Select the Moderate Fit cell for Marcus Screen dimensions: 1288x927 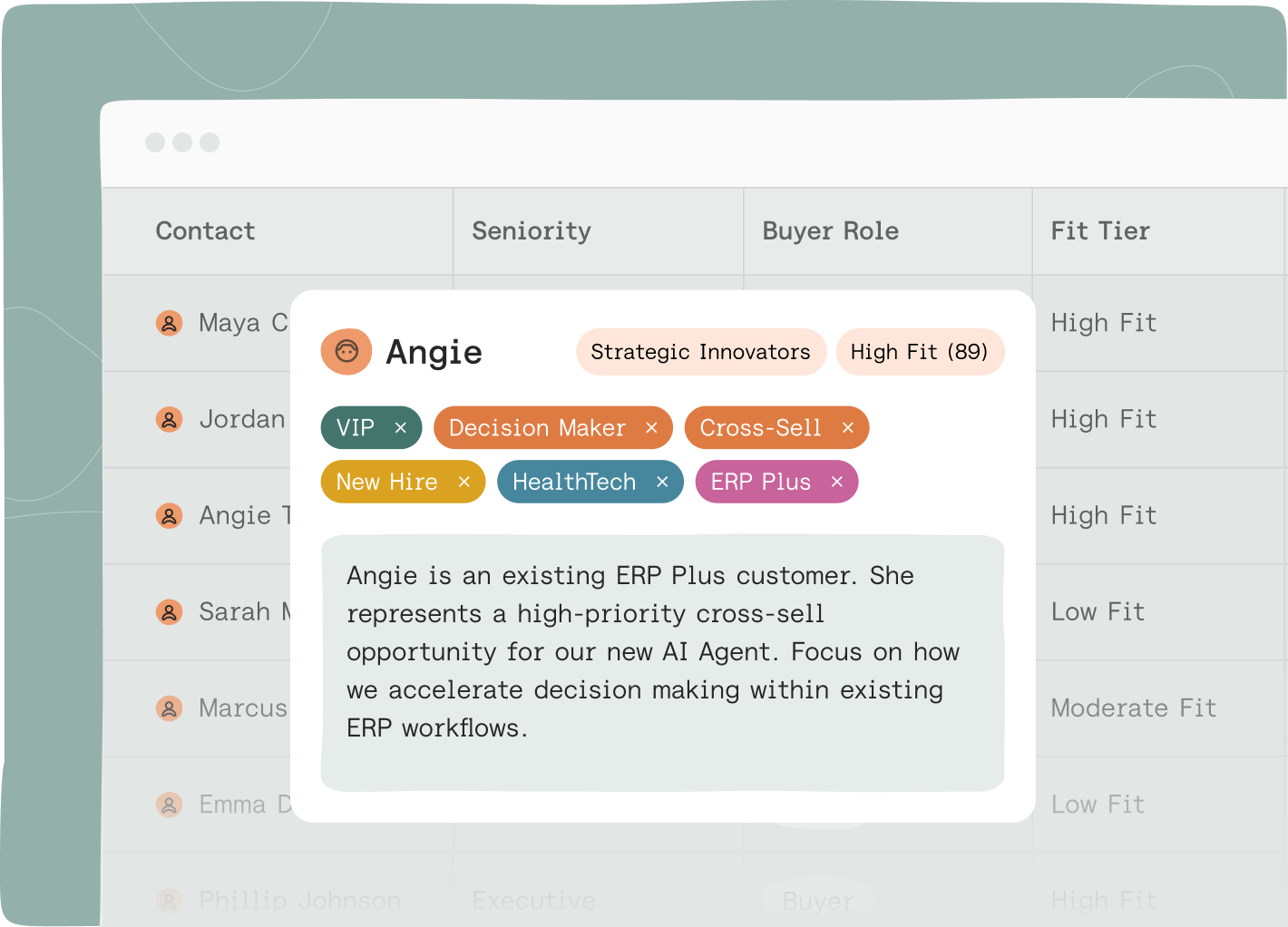point(1133,708)
